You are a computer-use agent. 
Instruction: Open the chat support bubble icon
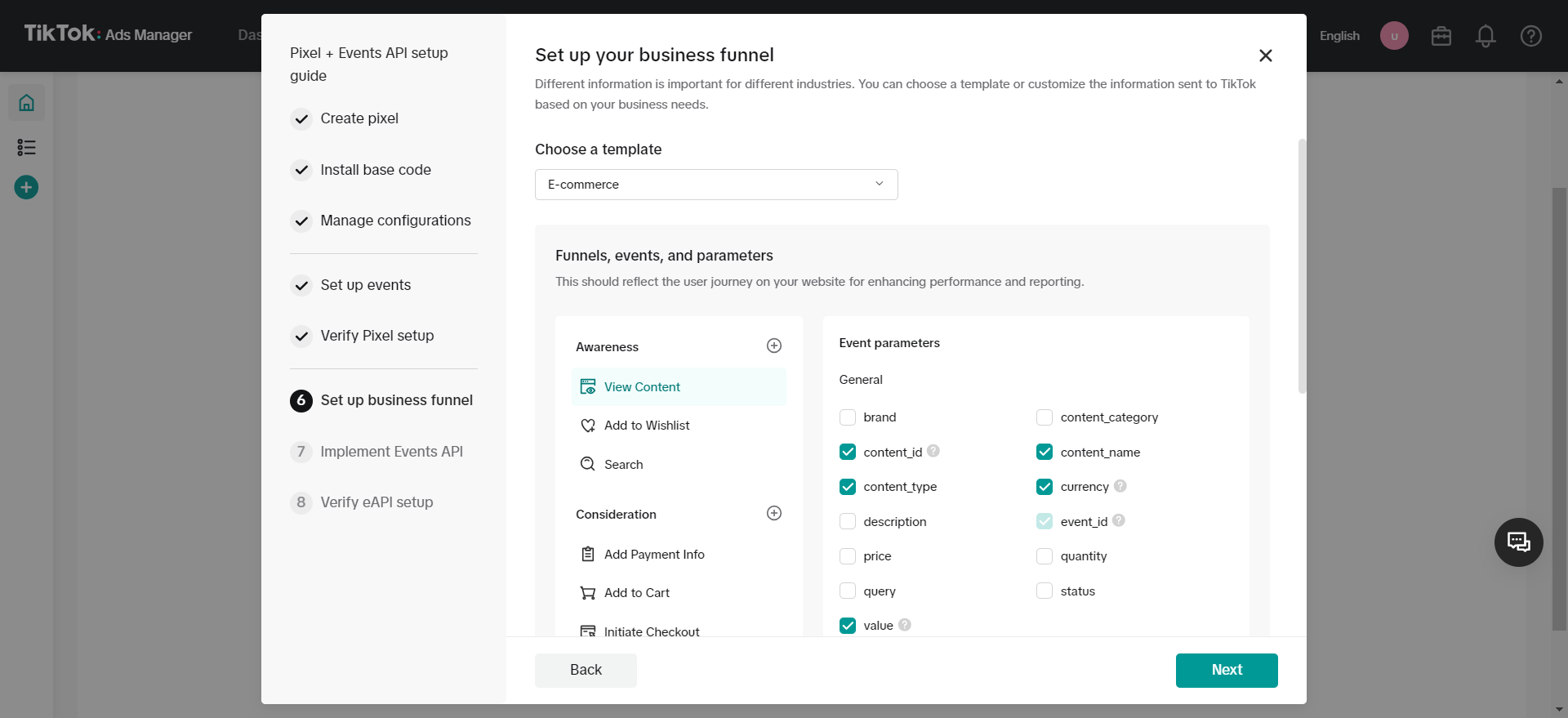click(x=1518, y=542)
